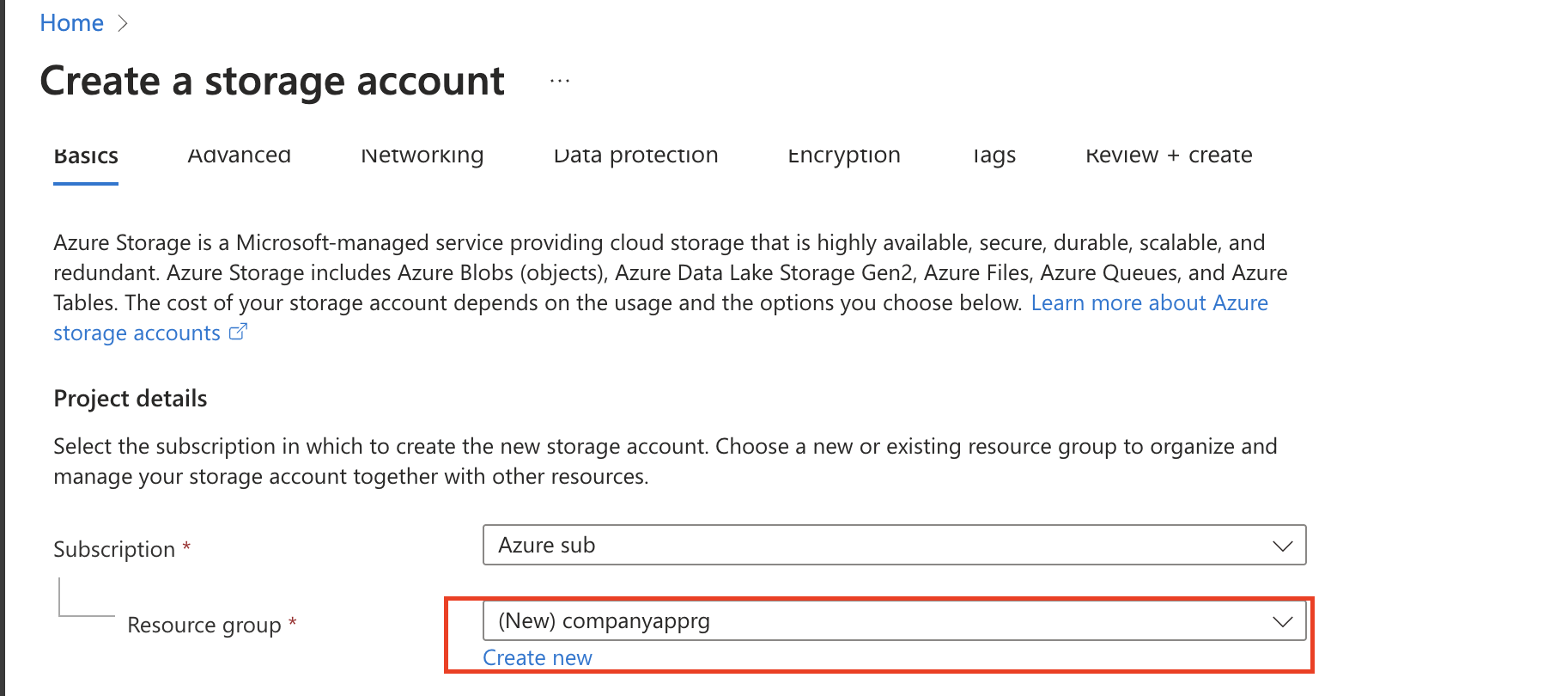This screenshot has height=696, width=1568.
Task: Click the Create a storage account title
Action: click(272, 82)
